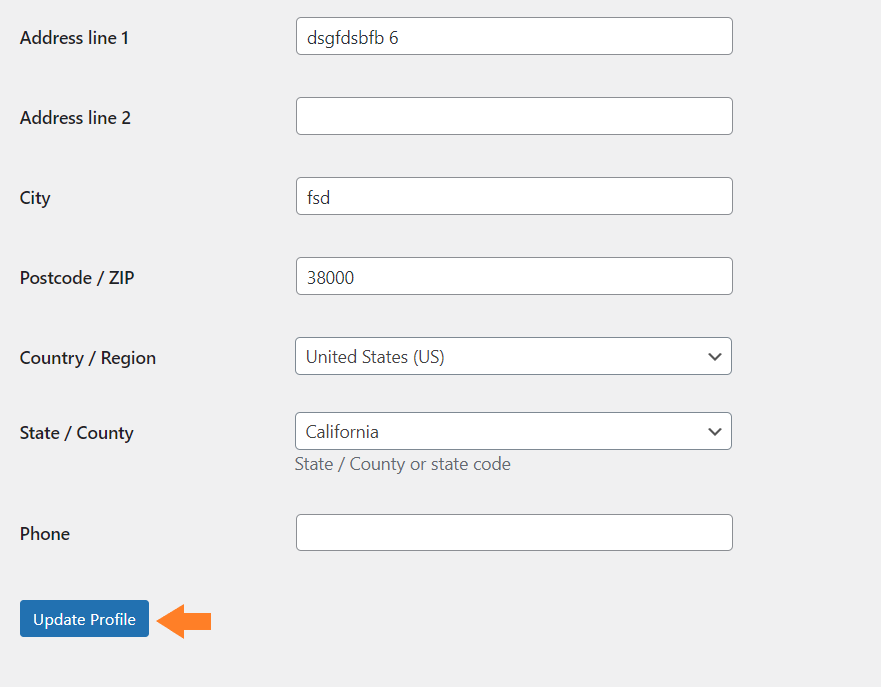Click the chevron arrow in Country dropdown
881x687 pixels.
[715, 357]
